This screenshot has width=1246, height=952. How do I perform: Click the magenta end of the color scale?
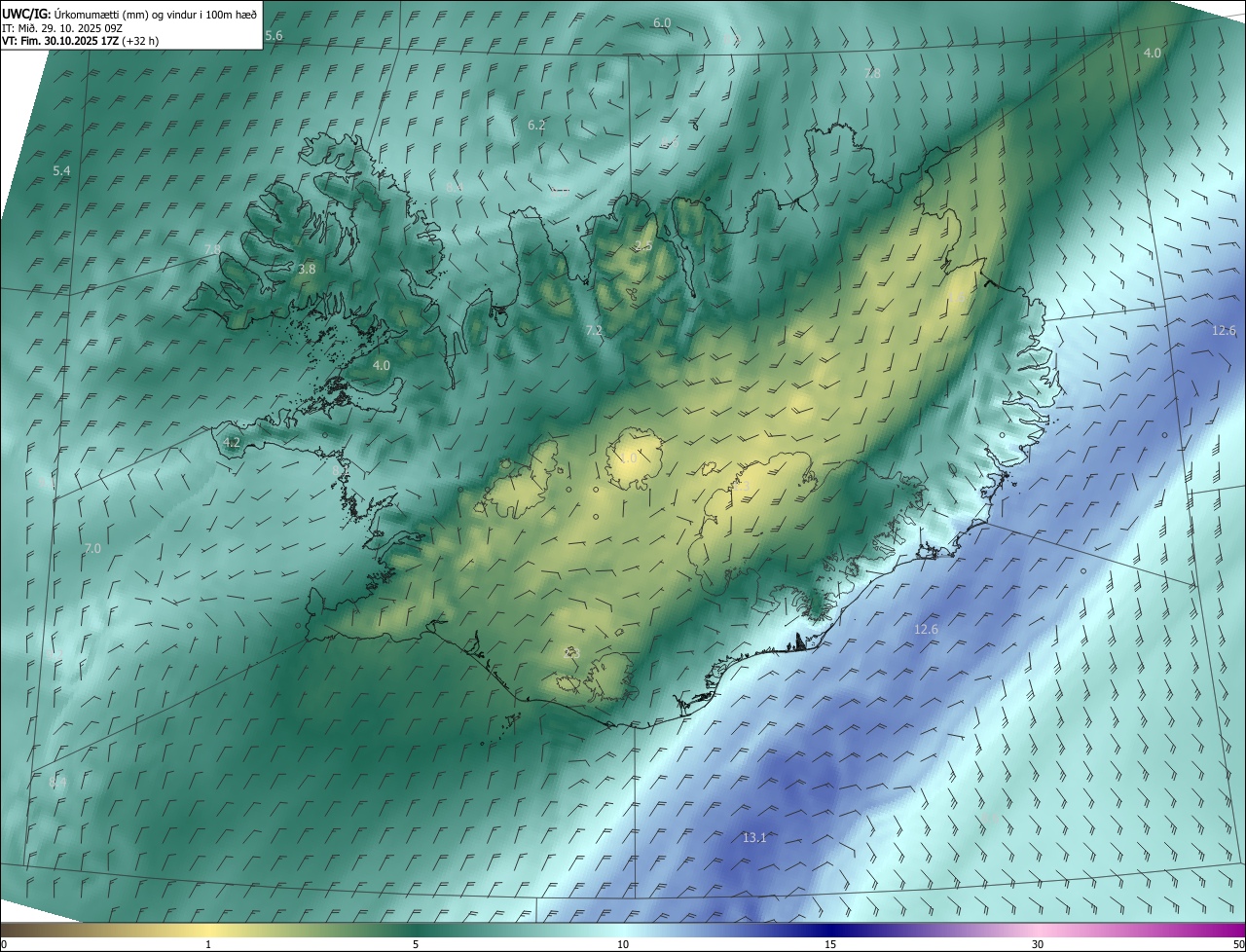[x=1228, y=931]
